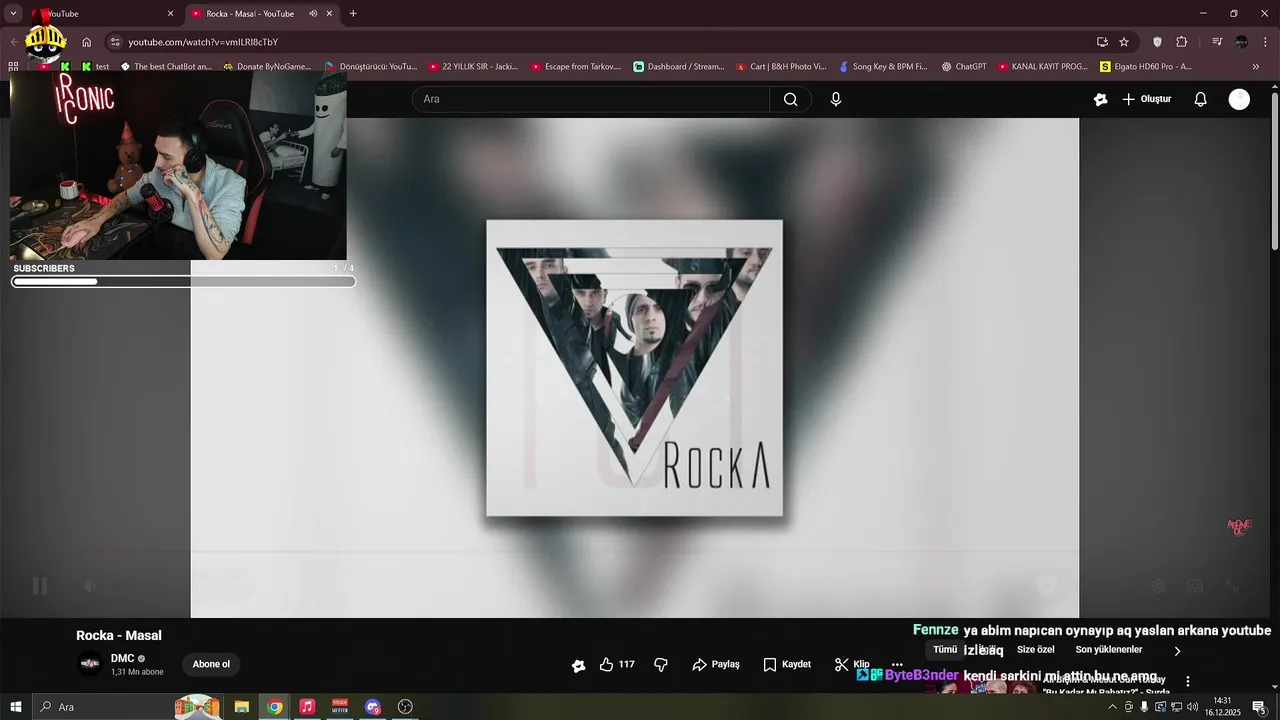Viewport: 1280px width, 720px height.
Task: Open the Cart | B&H Photo Vi... bookmark
Action: click(x=782, y=67)
